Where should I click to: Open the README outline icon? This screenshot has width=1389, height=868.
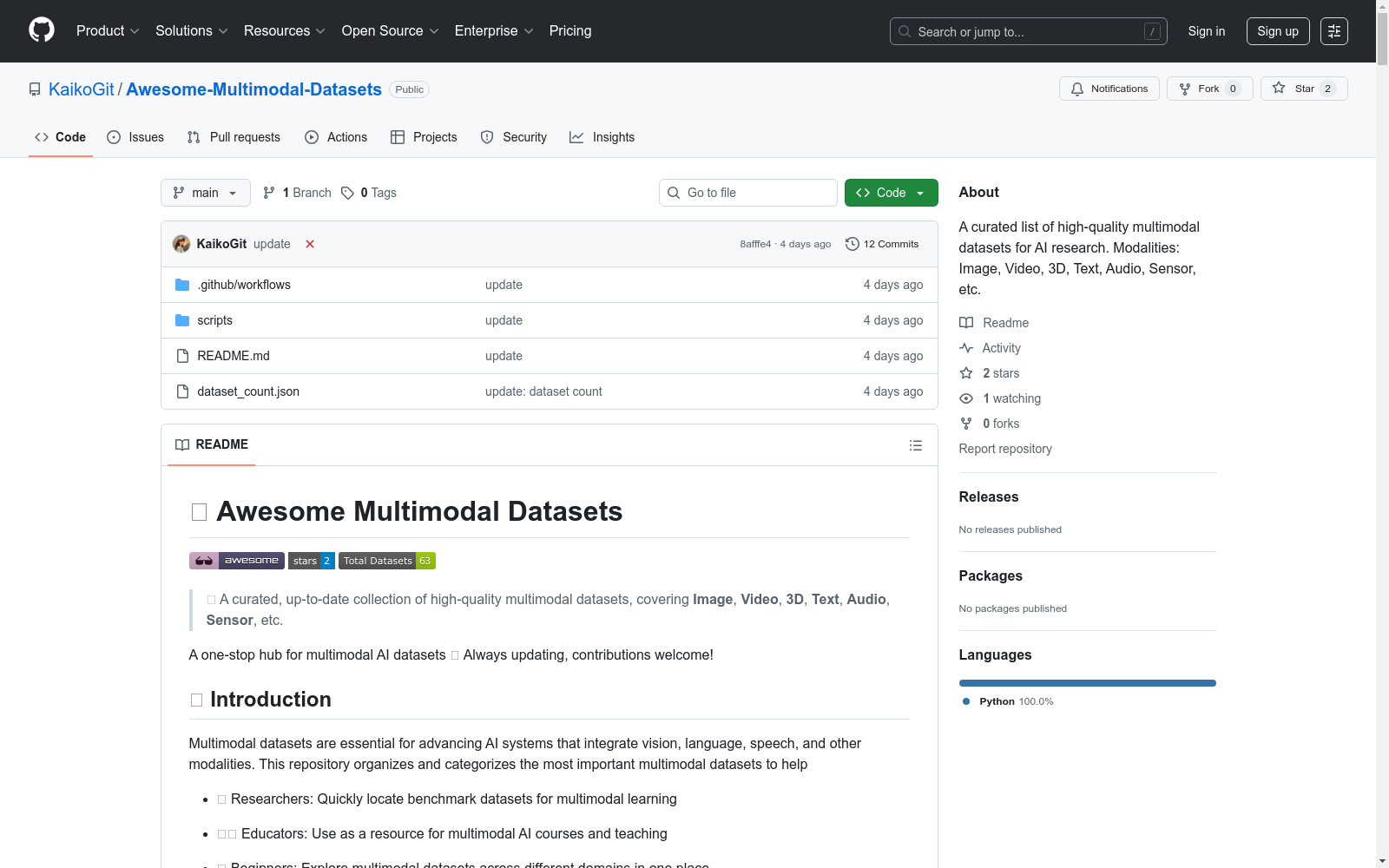pyautogui.click(x=915, y=445)
